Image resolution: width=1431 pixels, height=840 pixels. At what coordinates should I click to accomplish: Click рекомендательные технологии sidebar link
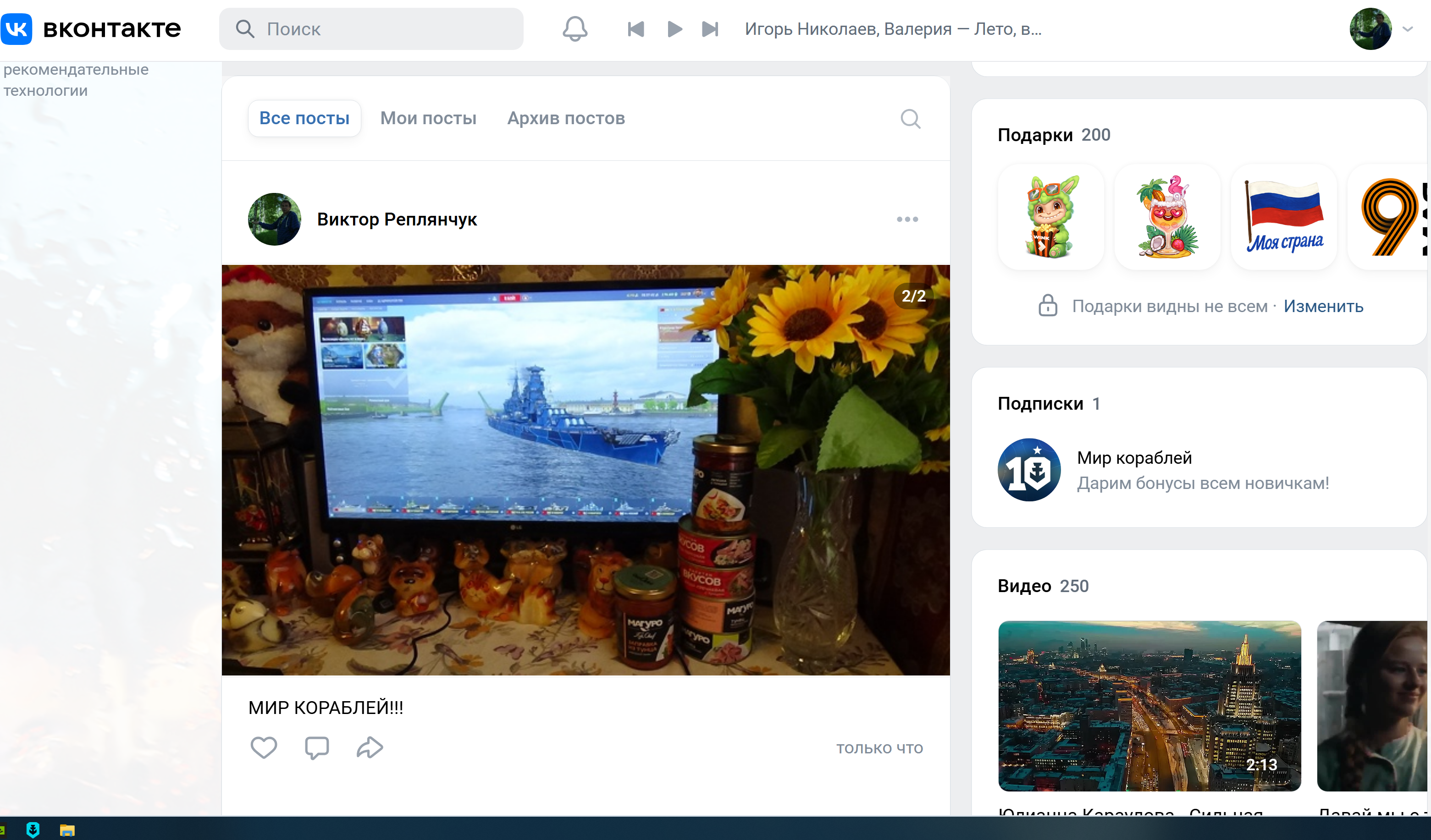76,80
